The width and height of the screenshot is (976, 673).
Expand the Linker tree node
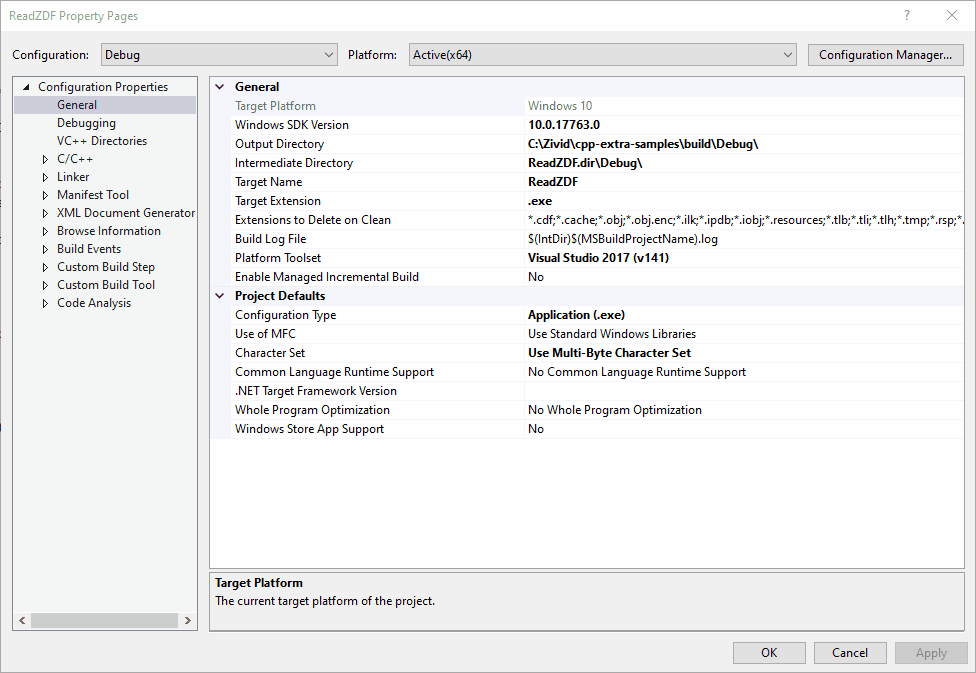coord(45,177)
